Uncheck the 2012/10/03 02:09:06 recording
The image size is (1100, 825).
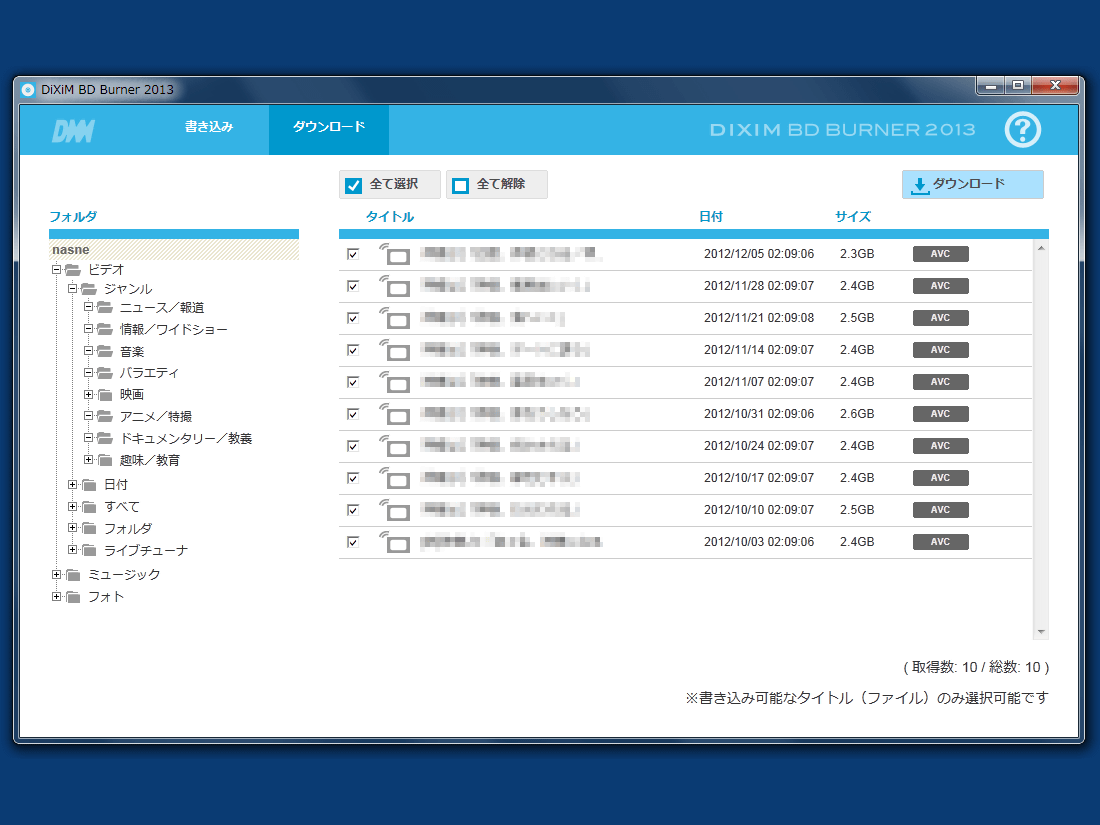353,542
